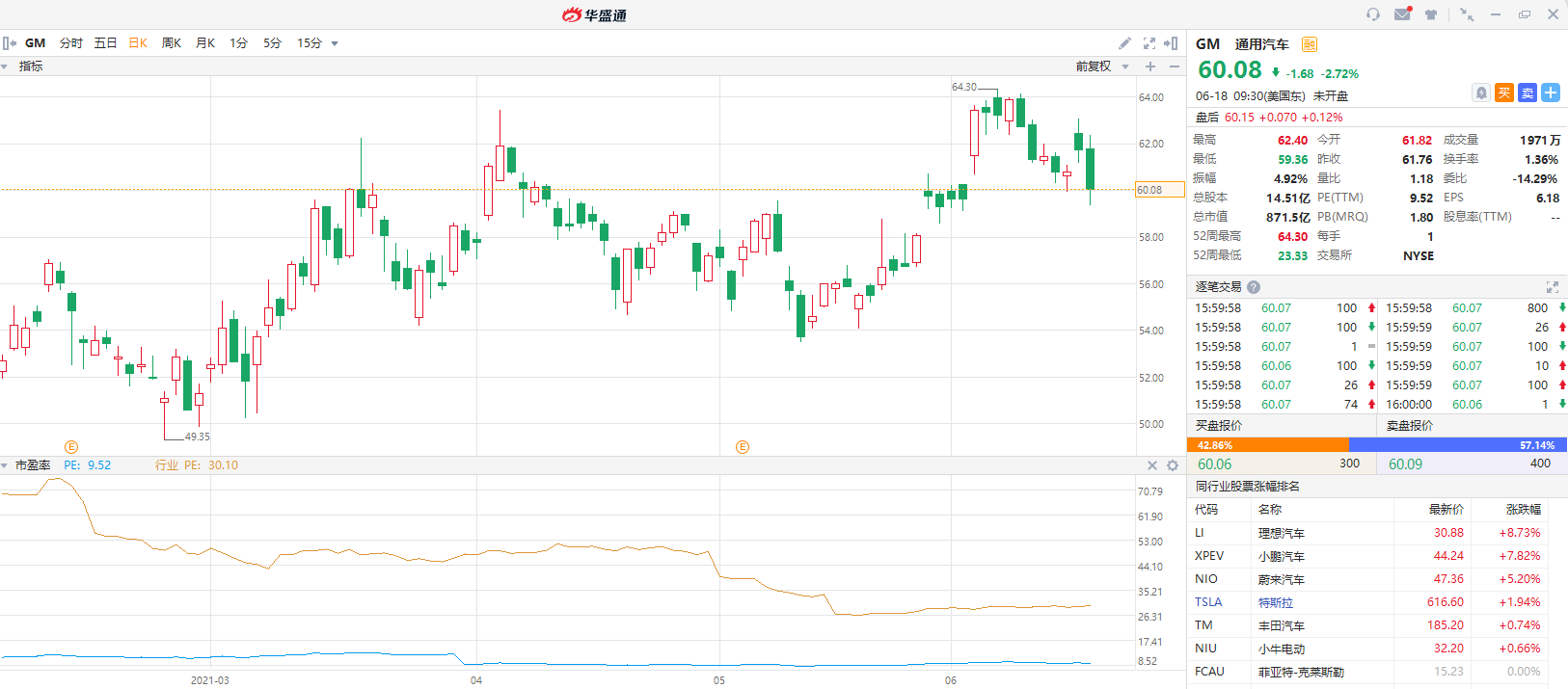Image resolution: width=1568 pixels, height=689 pixels.
Task: Click the 盘后 60.15 after-hours quote
Action: pyautogui.click(x=1269, y=118)
